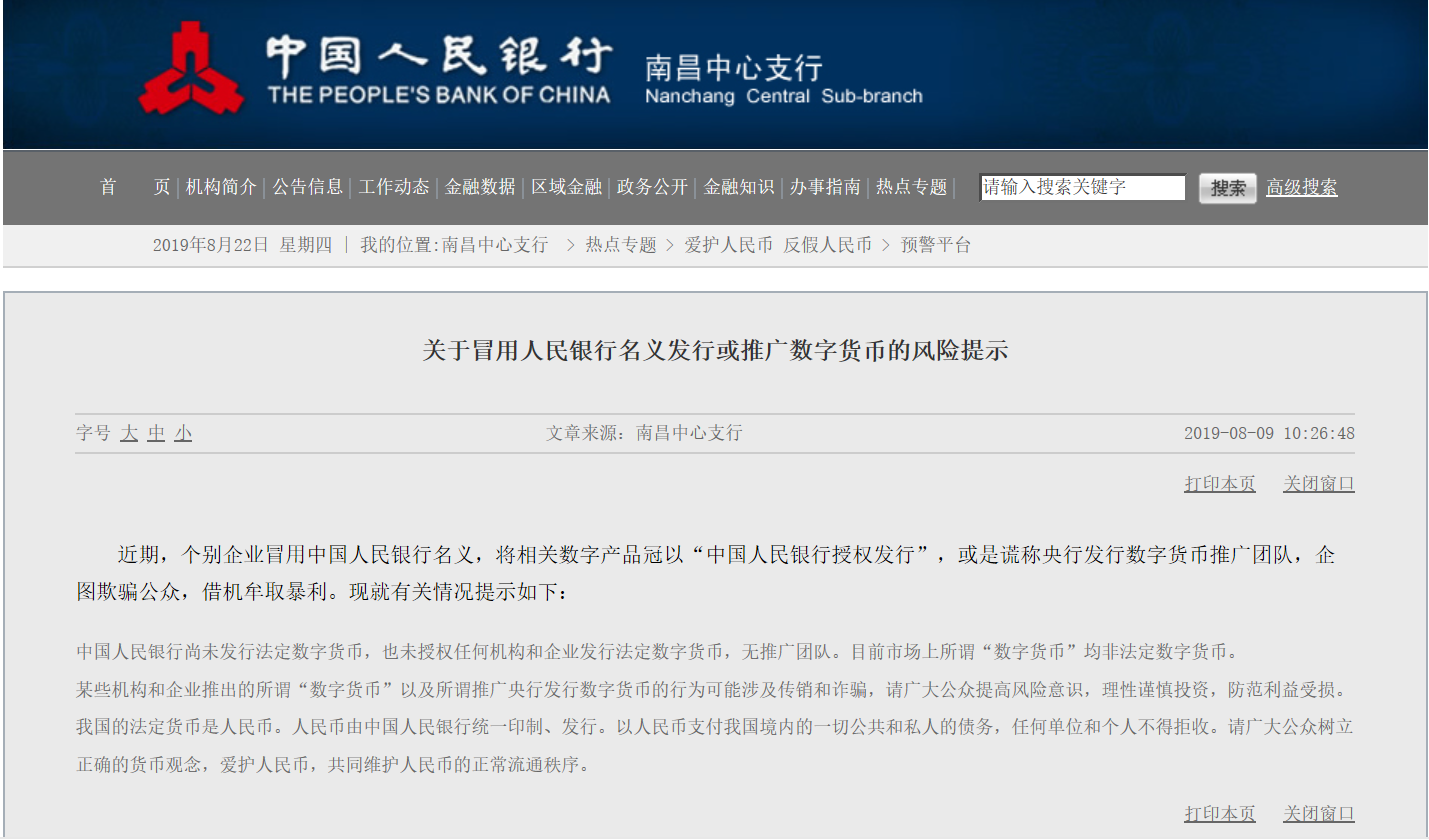This screenshot has height=840, width=1429.
Task: Open the 政务公开 menu item
Action: pyautogui.click(x=651, y=188)
